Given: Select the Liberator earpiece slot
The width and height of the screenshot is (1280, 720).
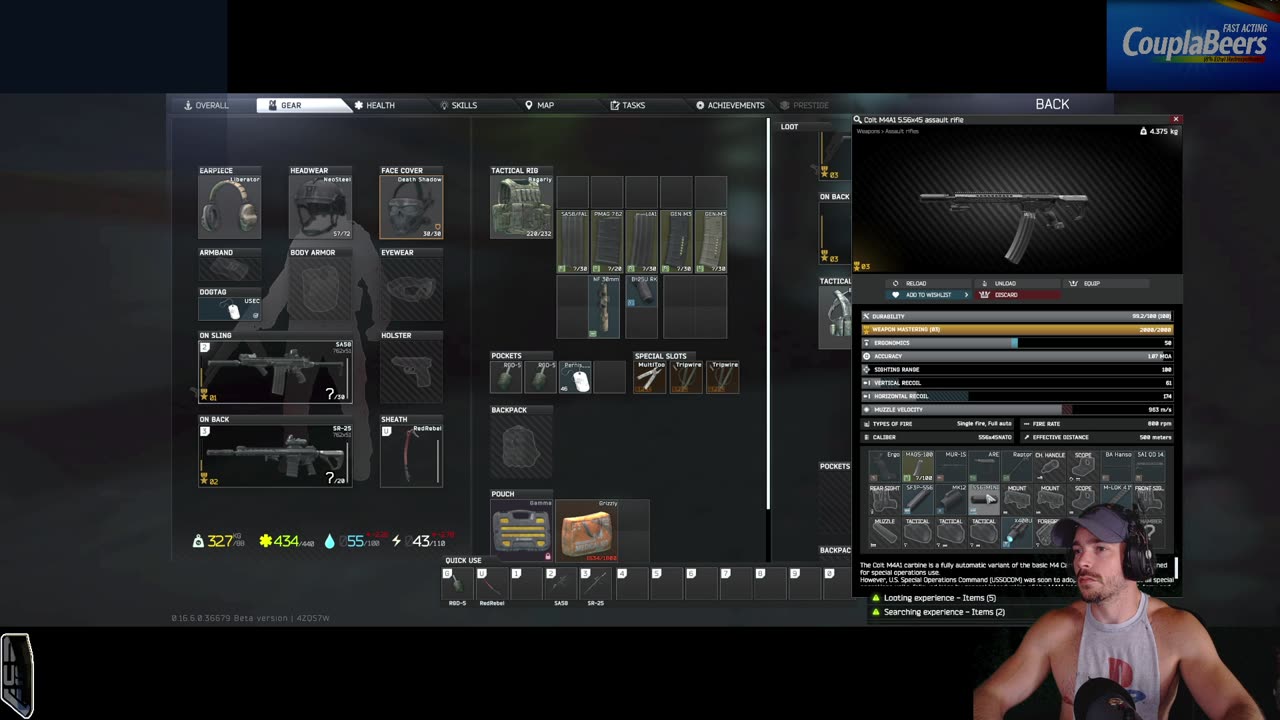Looking at the screenshot, I should (x=230, y=207).
